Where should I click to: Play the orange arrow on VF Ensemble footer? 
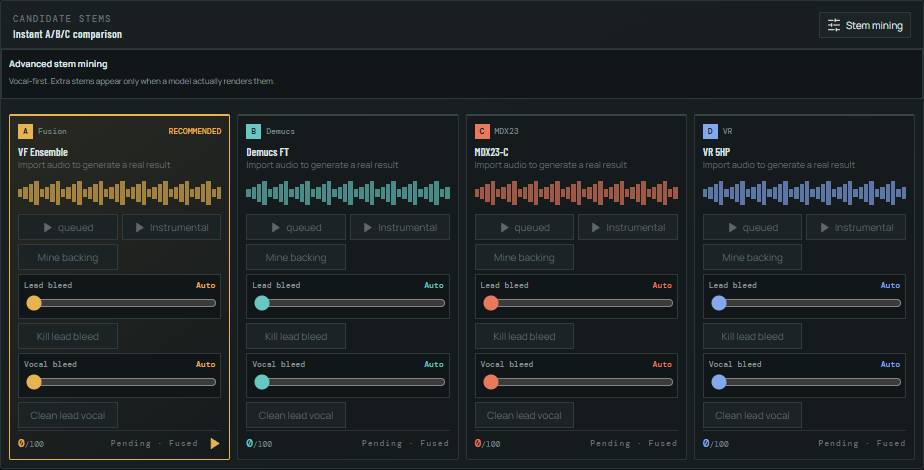pyautogui.click(x=214, y=443)
